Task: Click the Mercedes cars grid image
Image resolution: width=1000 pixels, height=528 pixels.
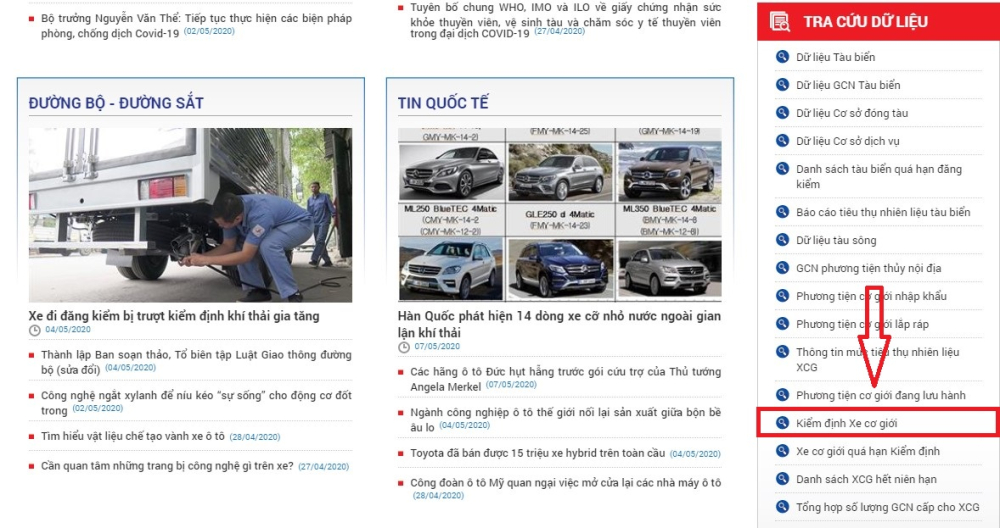Action: [559, 214]
